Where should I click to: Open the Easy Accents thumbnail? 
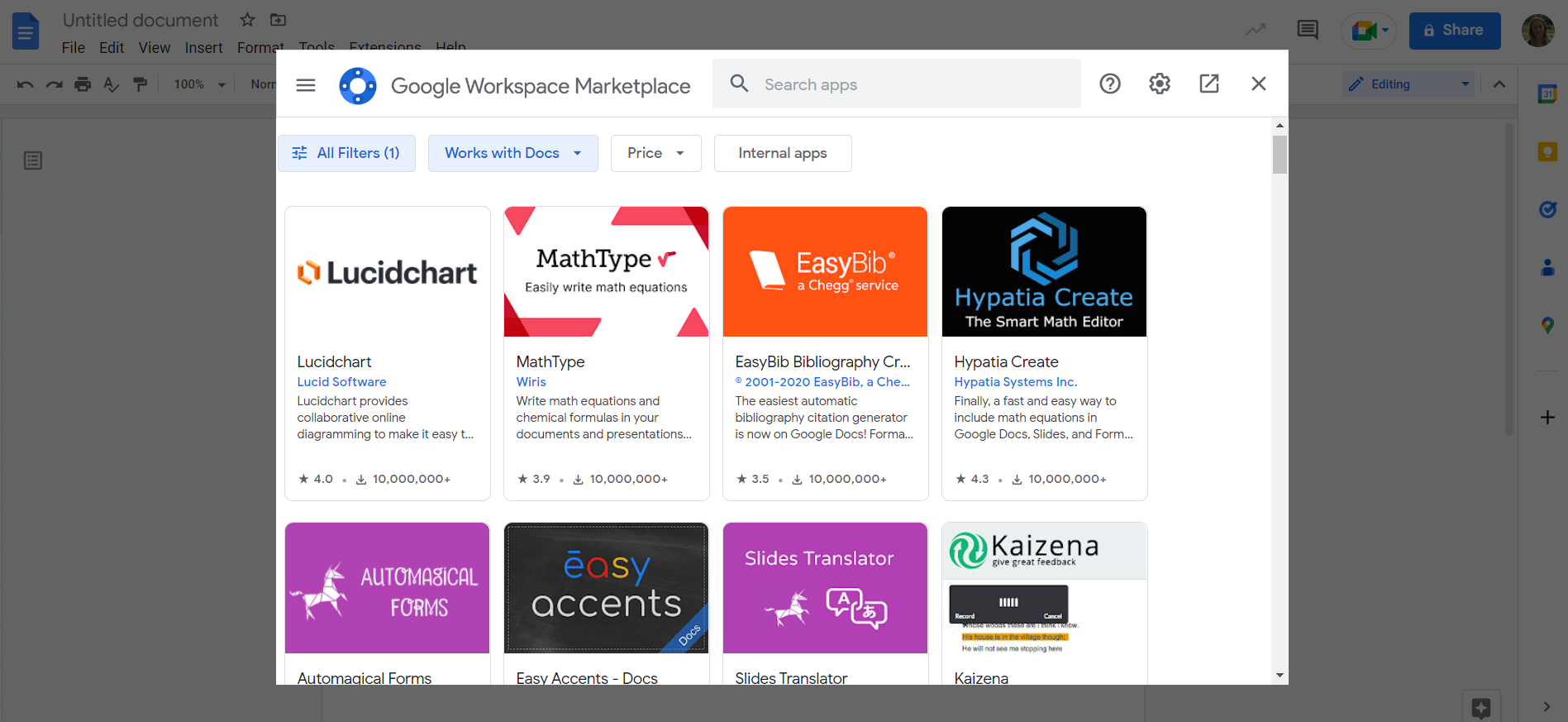(x=607, y=588)
